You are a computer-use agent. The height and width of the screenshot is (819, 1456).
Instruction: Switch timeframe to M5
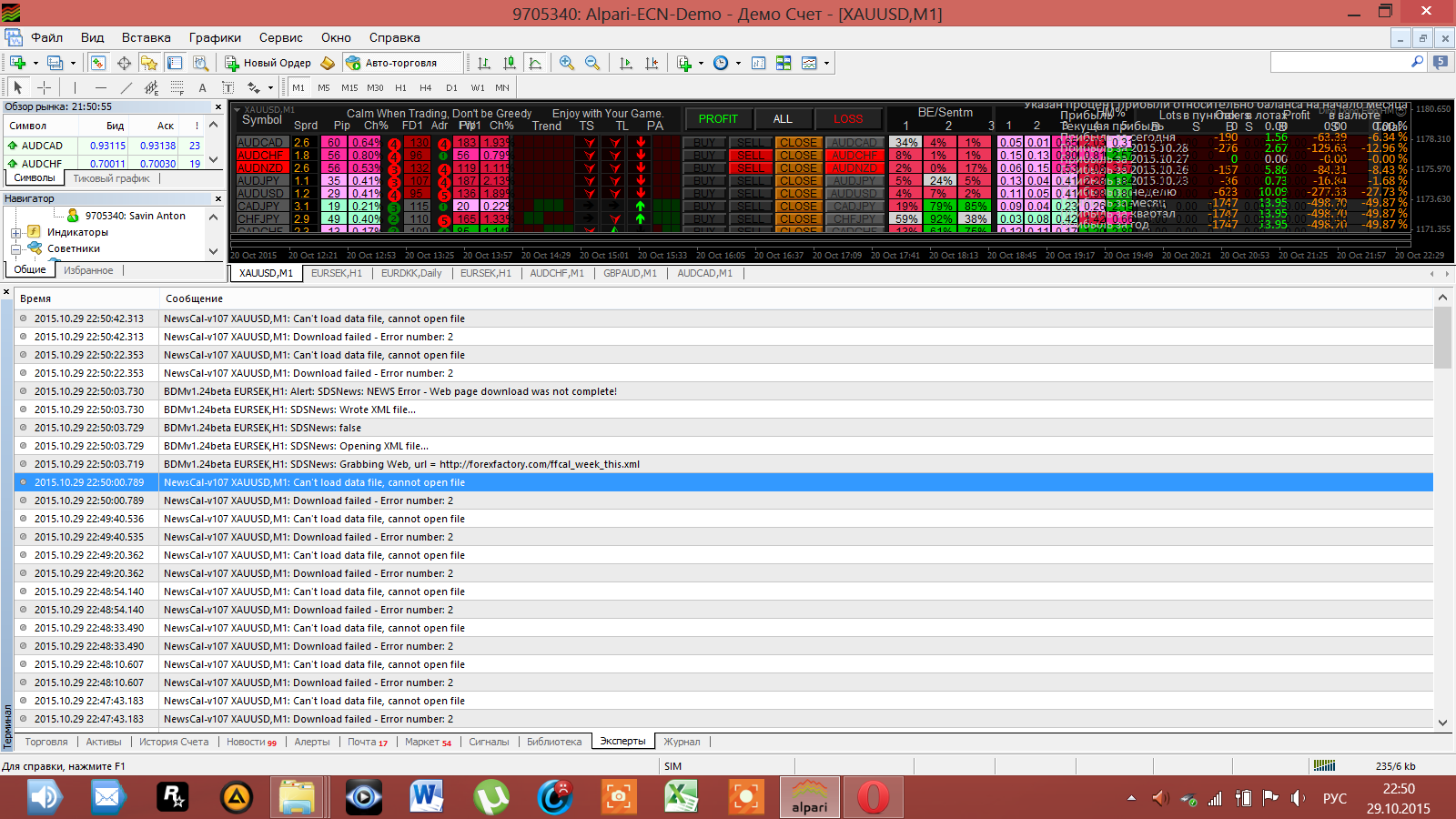(324, 87)
